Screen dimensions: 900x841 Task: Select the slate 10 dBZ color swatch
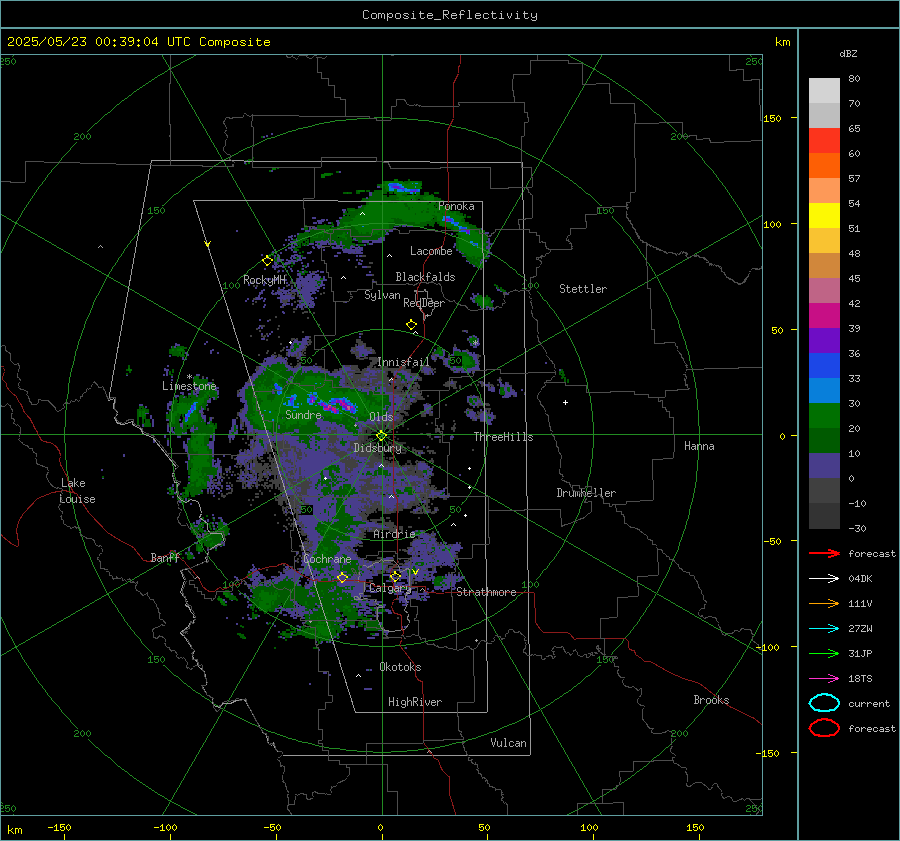pyautogui.click(x=824, y=466)
